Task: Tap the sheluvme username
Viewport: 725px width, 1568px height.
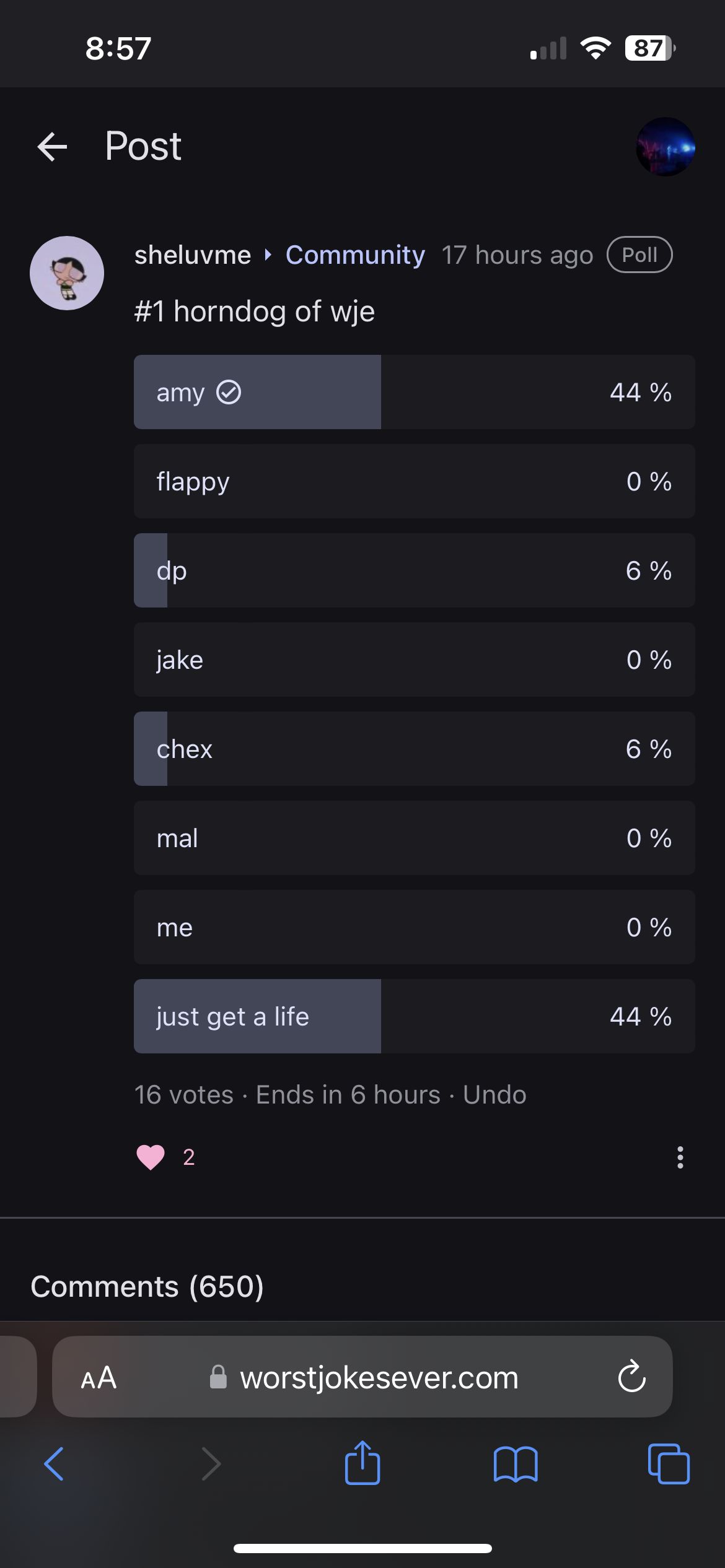Action: pos(193,255)
